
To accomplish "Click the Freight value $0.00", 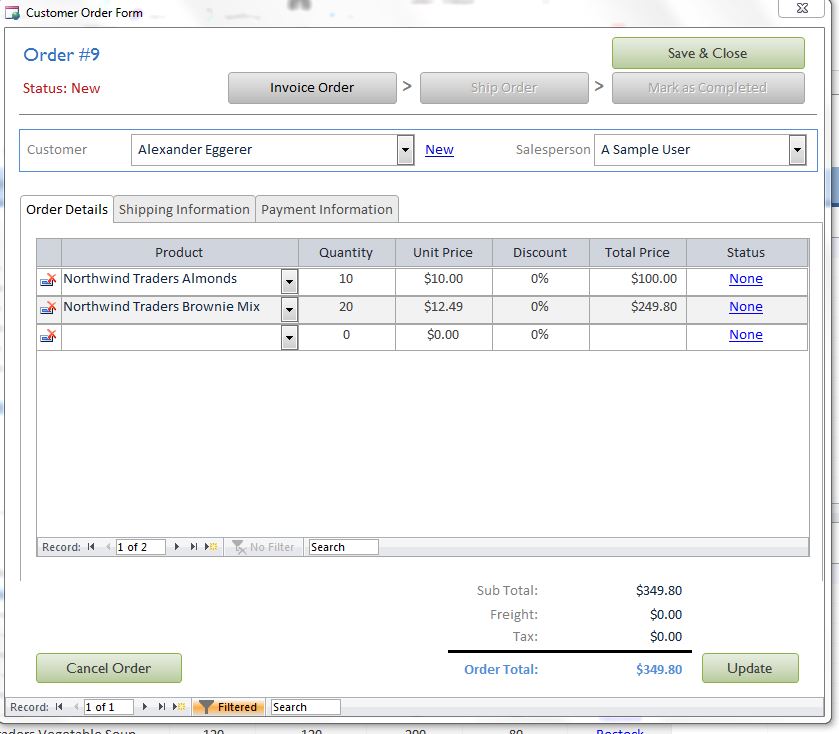I will 666,614.
